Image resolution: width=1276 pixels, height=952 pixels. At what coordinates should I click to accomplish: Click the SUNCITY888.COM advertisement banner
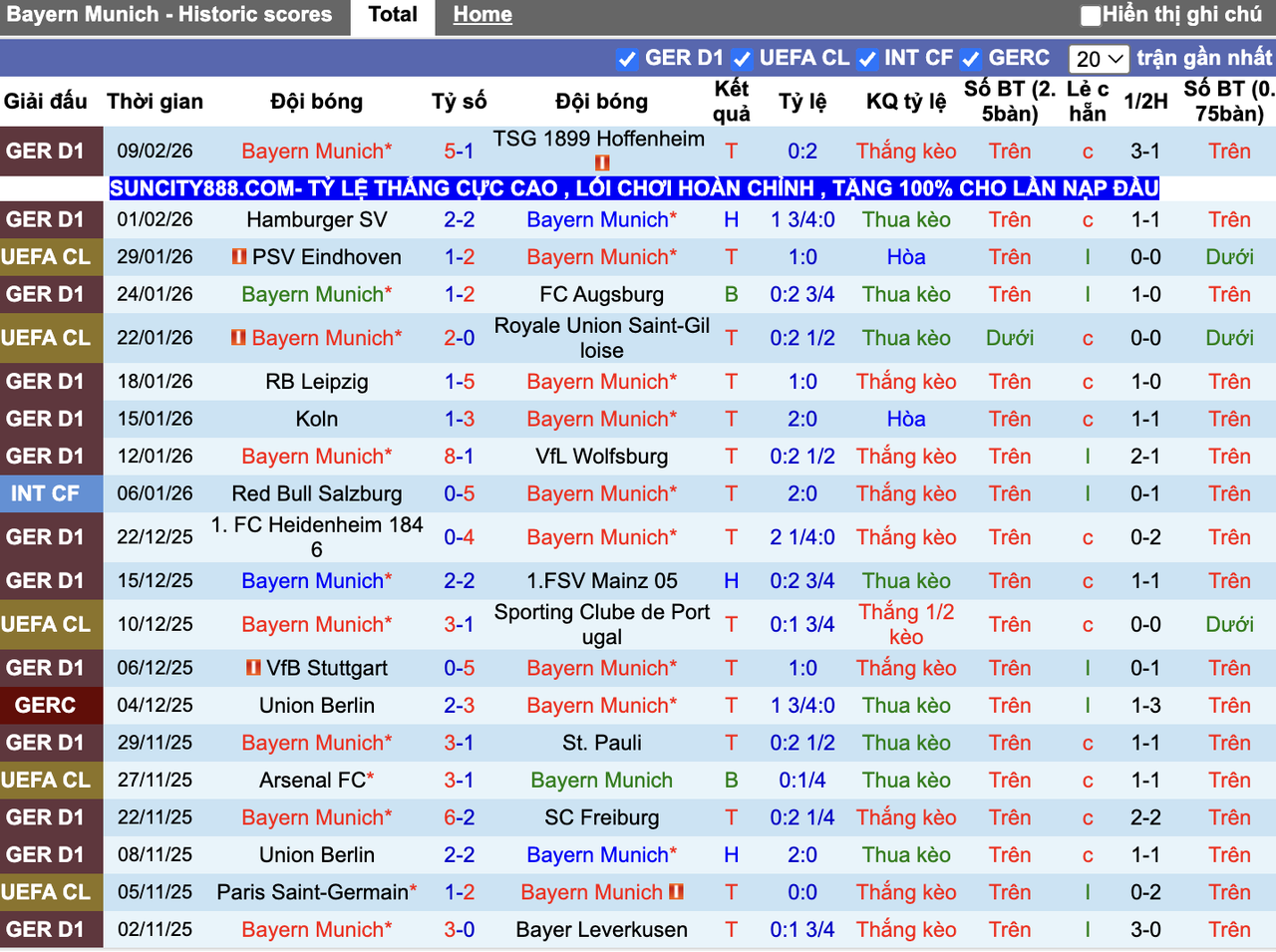(634, 188)
